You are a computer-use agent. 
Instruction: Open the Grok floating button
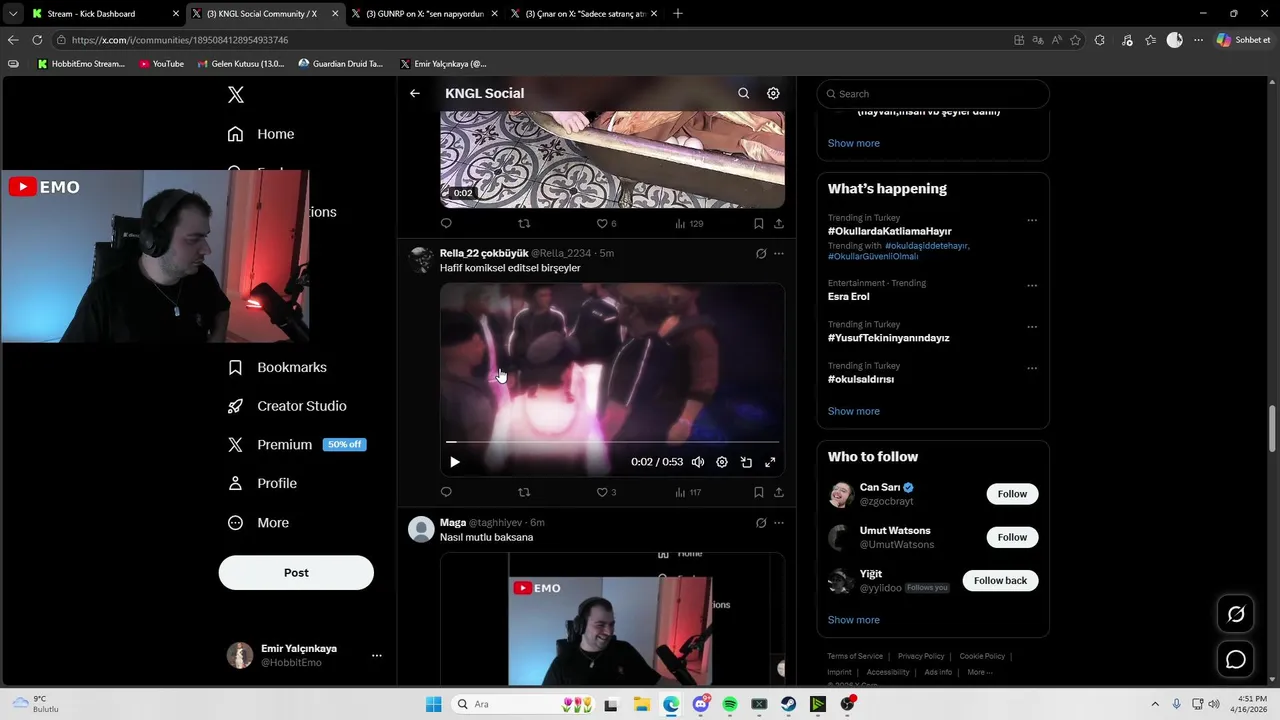1236,614
